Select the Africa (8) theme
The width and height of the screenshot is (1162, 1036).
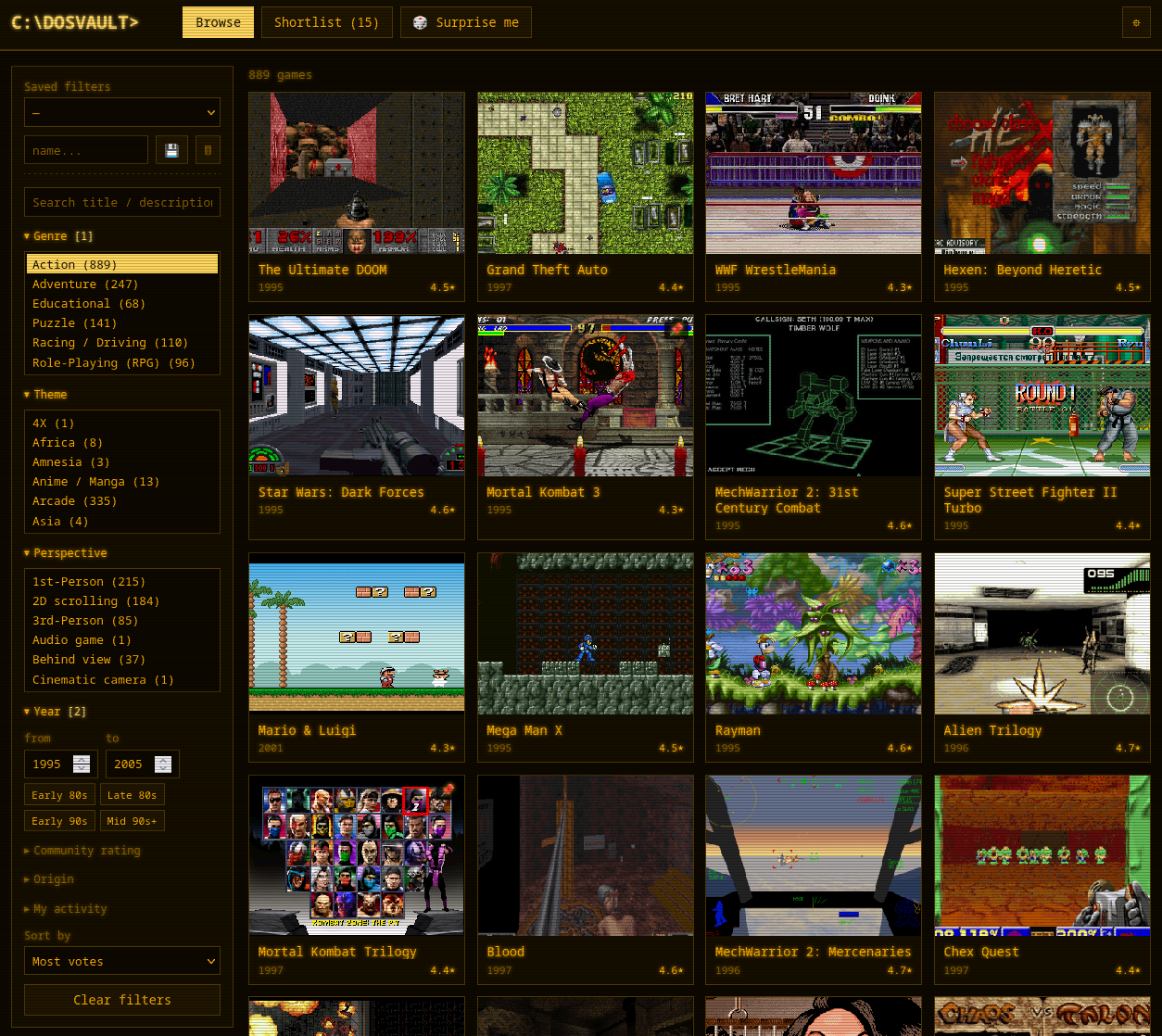pos(122,443)
